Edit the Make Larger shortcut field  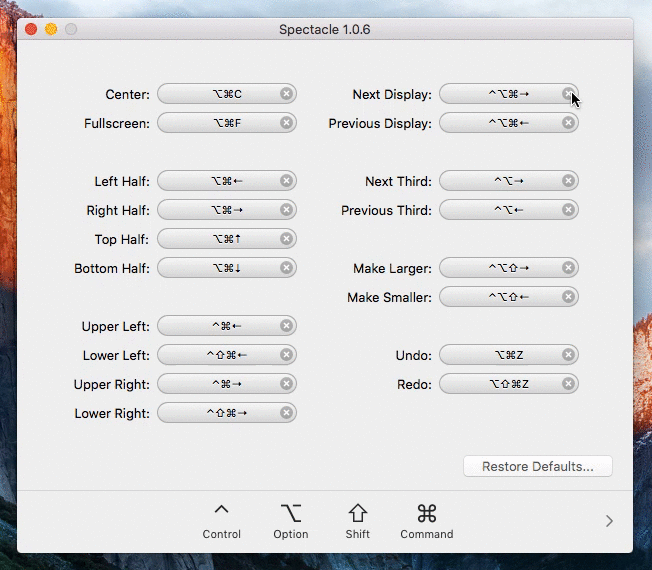tap(509, 268)
